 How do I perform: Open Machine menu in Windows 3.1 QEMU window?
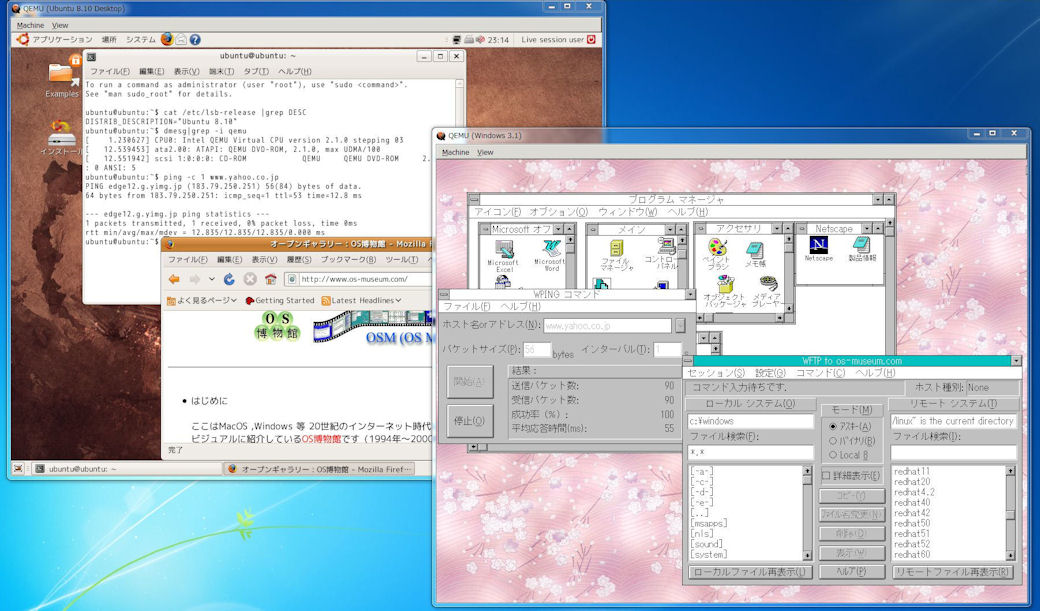pos(456,152)
